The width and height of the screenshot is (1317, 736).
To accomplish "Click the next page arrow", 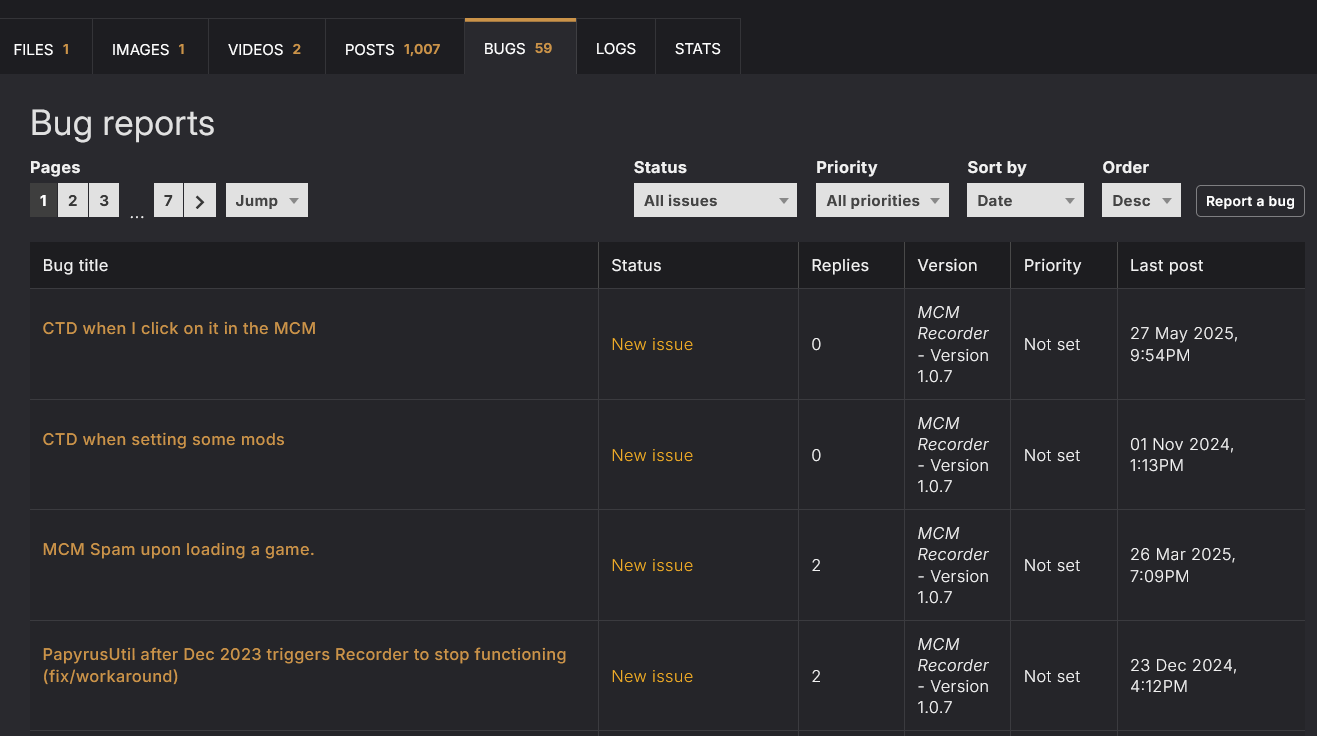I will pyautogui.click(x=200, y=200).
